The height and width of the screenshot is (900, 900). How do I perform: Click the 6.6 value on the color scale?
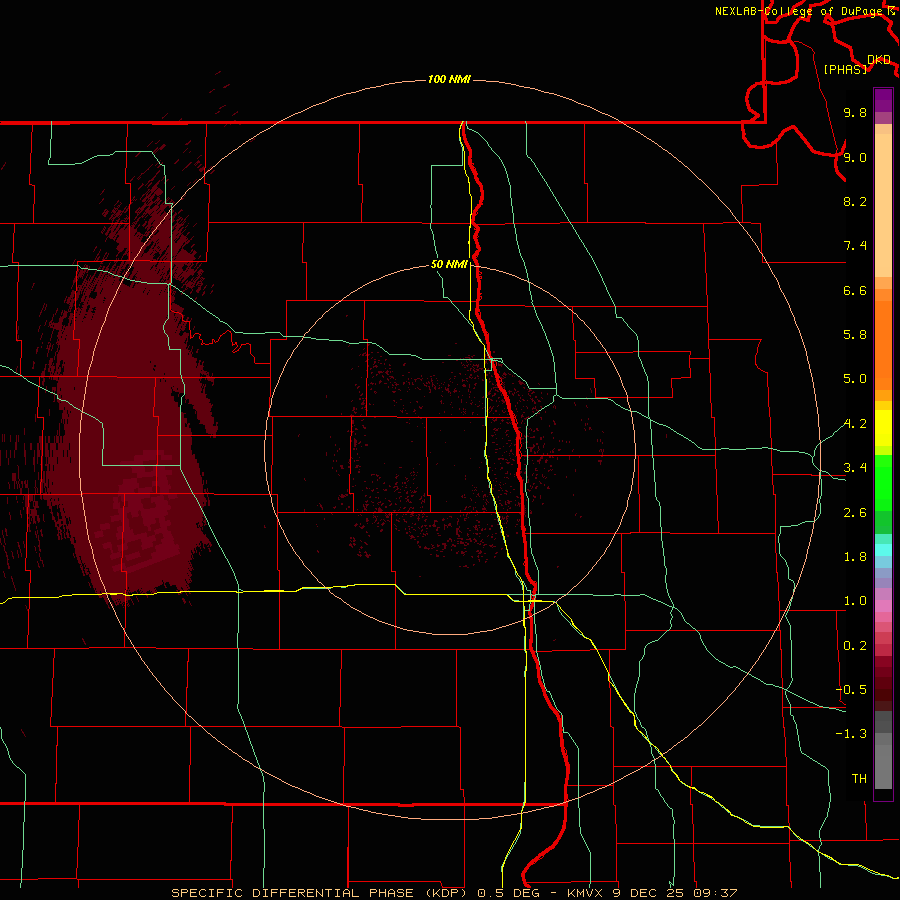click(x=855, y=290)
